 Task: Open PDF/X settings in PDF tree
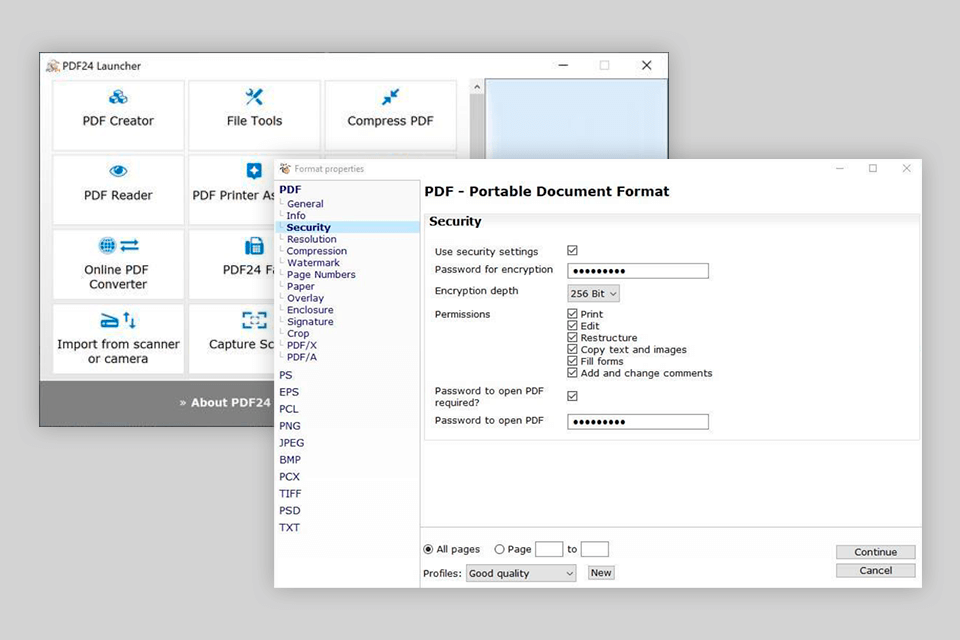pyautogui.click(x=302, y=345)
